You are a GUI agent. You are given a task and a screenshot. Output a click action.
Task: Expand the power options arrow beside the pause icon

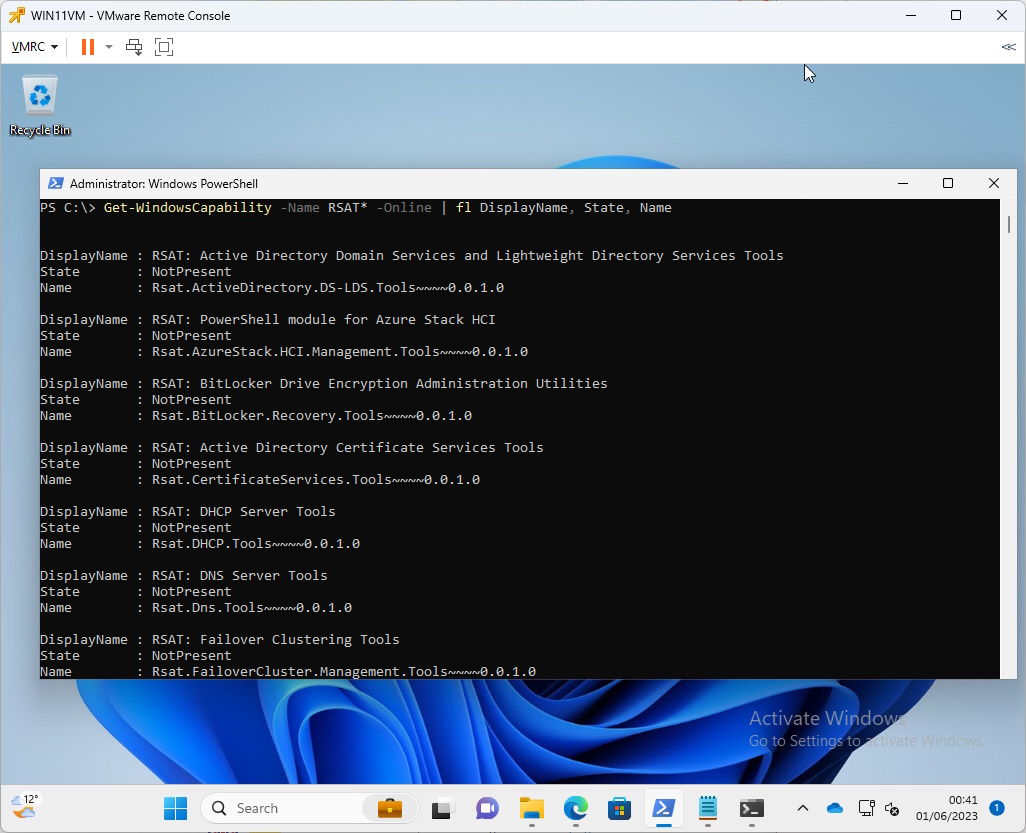click(109, 47)
